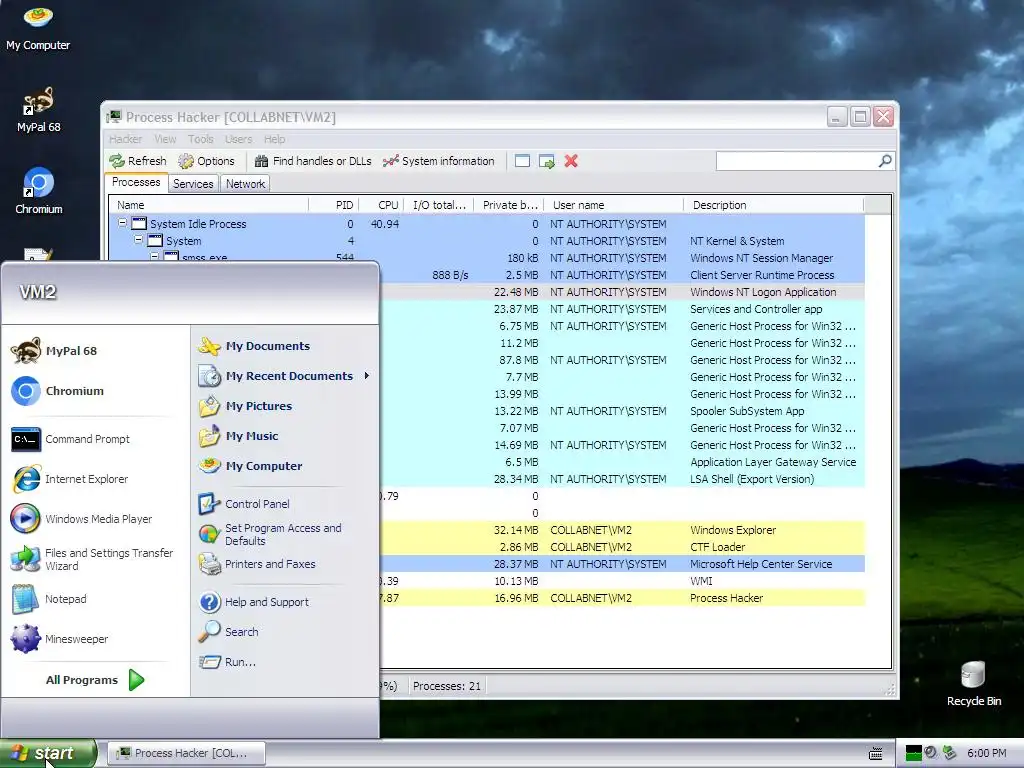This screenshot has height=768, width=1024.
Task: Collapse the System process tree node
Action: tap(138, 240)
